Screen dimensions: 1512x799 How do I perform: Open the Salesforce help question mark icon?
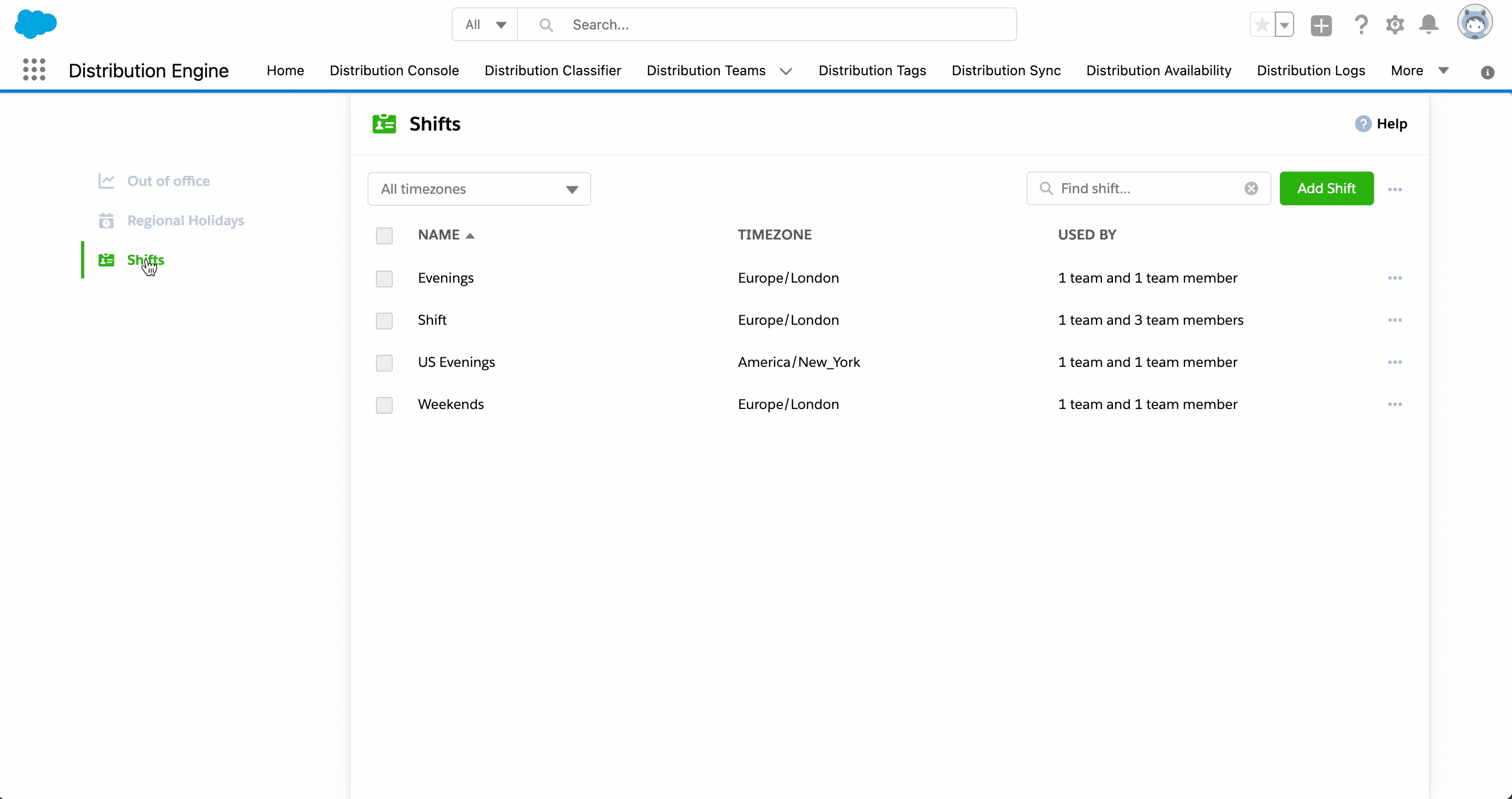[x=1360, y=25]
